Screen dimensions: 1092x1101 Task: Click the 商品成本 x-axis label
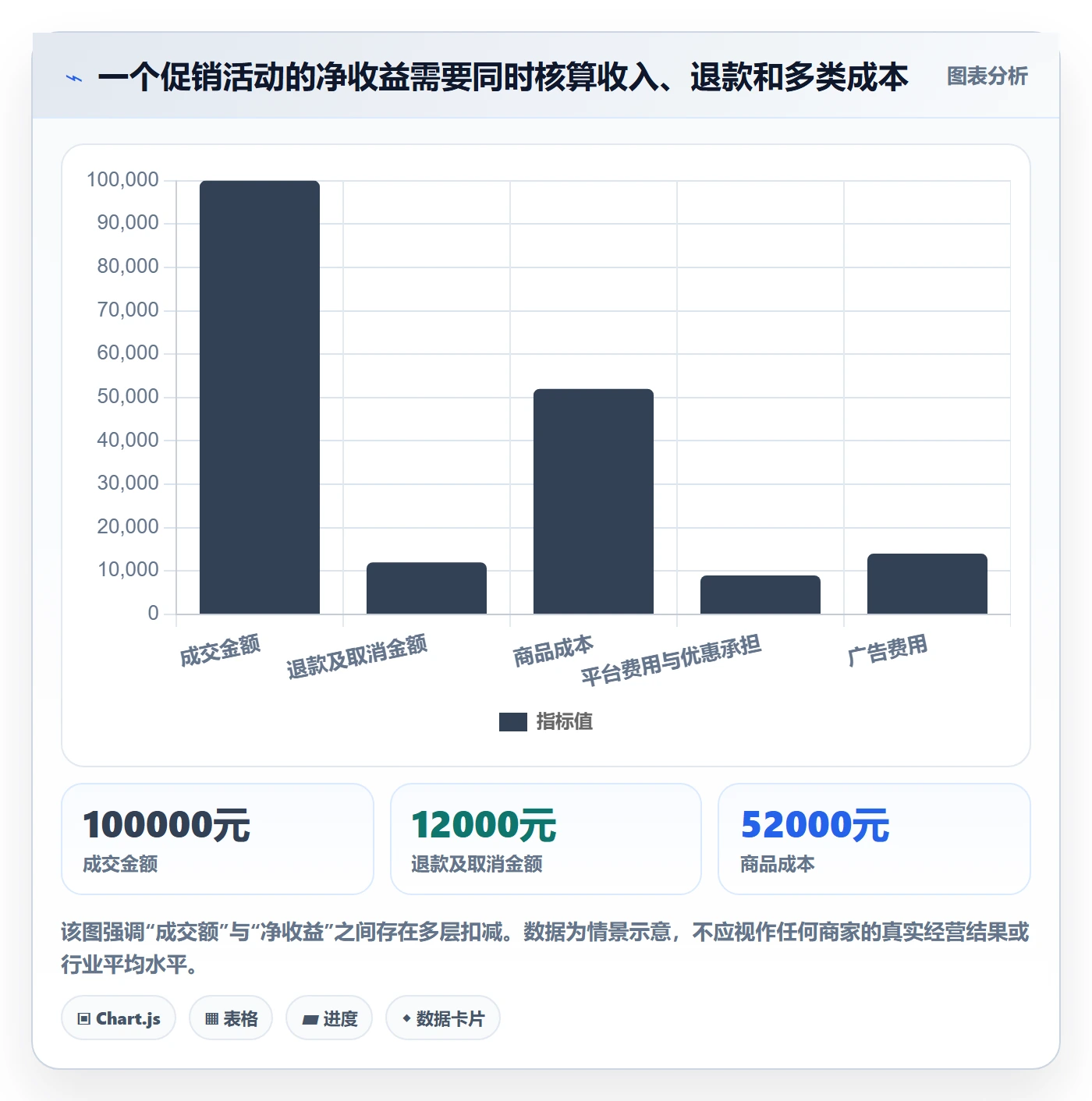pos(553,651)
